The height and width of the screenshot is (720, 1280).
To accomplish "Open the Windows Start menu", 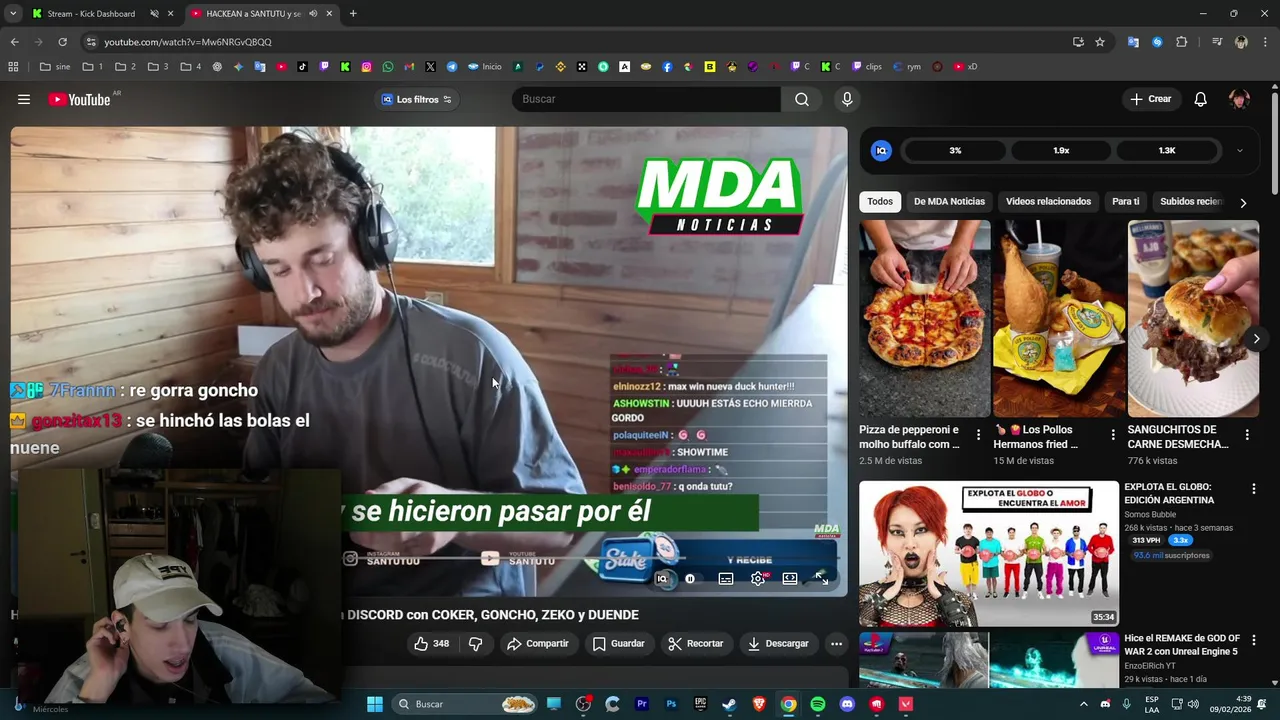I will (375, 704).
